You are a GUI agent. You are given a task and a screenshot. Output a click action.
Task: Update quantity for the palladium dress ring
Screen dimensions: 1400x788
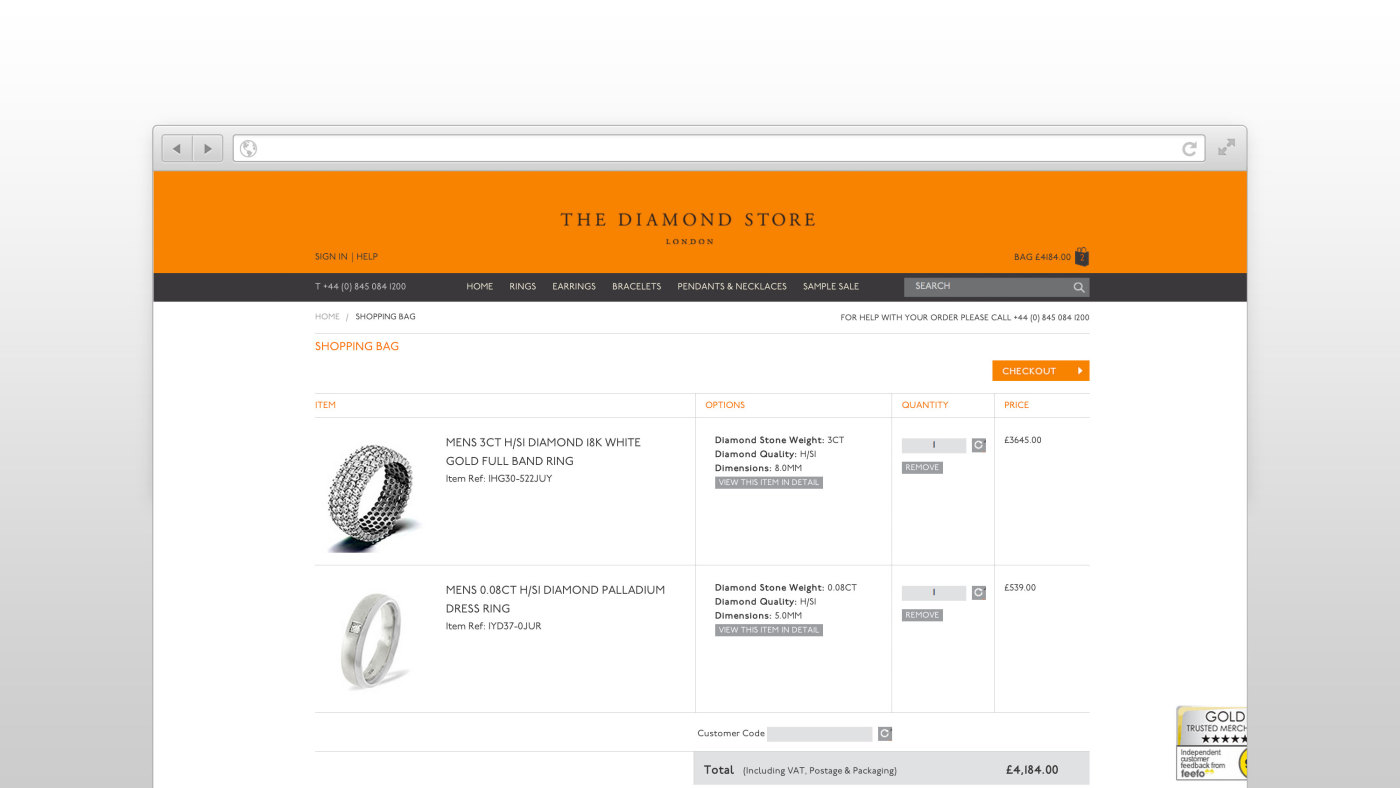coord(979,592)
